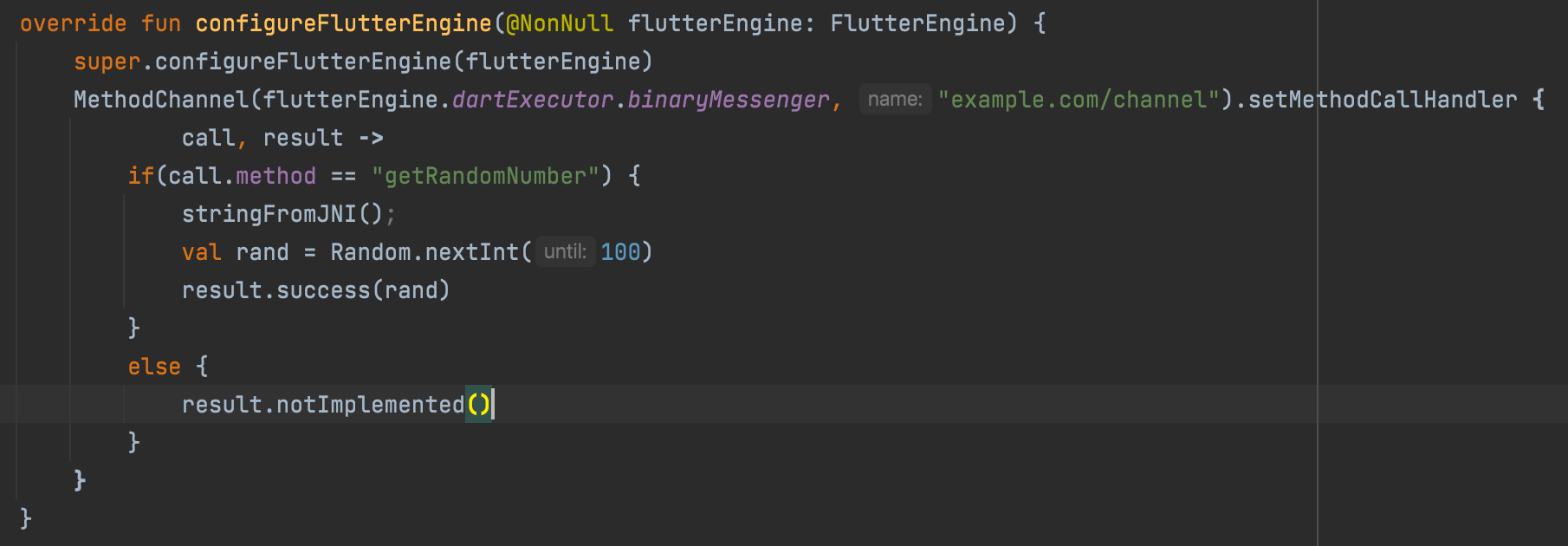Click the result.success(rand) line
Image resolution: width=1568 pixels, height=546 pixels.
[x=316, y=290]
